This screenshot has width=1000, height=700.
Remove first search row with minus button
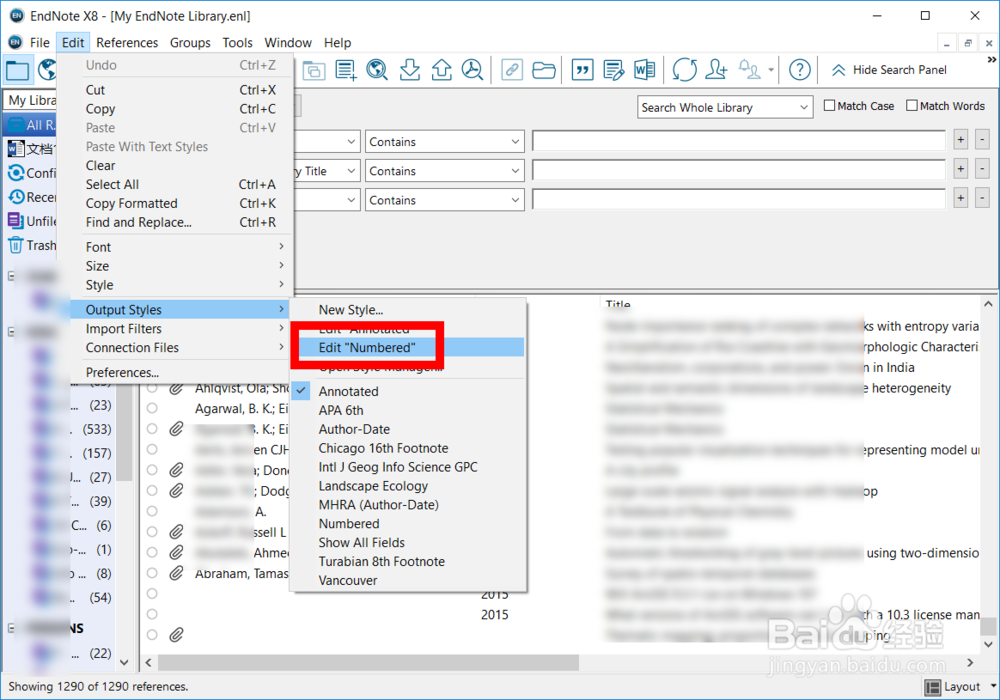983,140
